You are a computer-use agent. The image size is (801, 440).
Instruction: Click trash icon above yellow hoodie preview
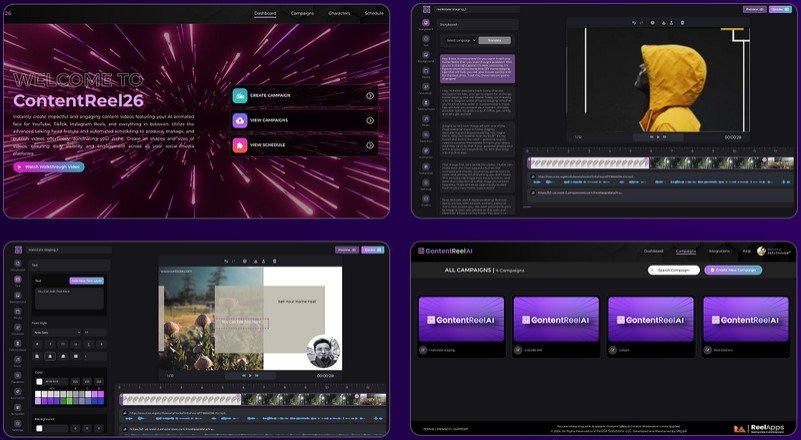[682, 23]
